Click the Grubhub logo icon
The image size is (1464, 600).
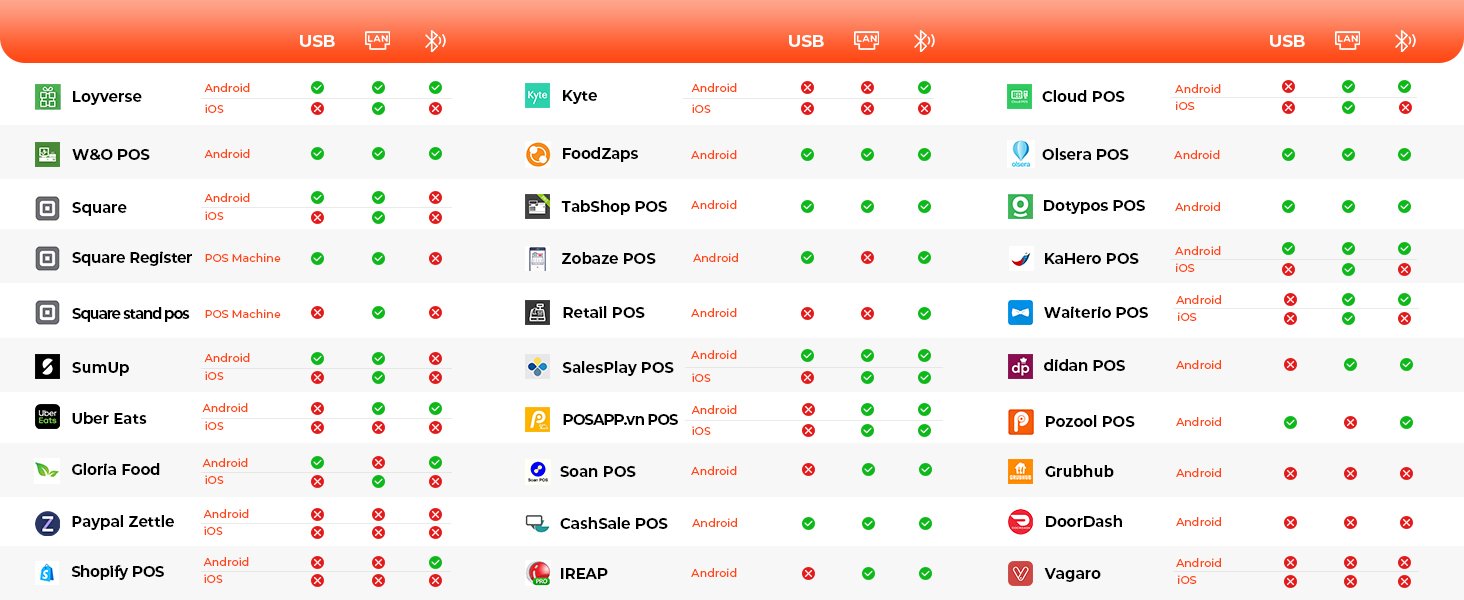click(1020, 472)
